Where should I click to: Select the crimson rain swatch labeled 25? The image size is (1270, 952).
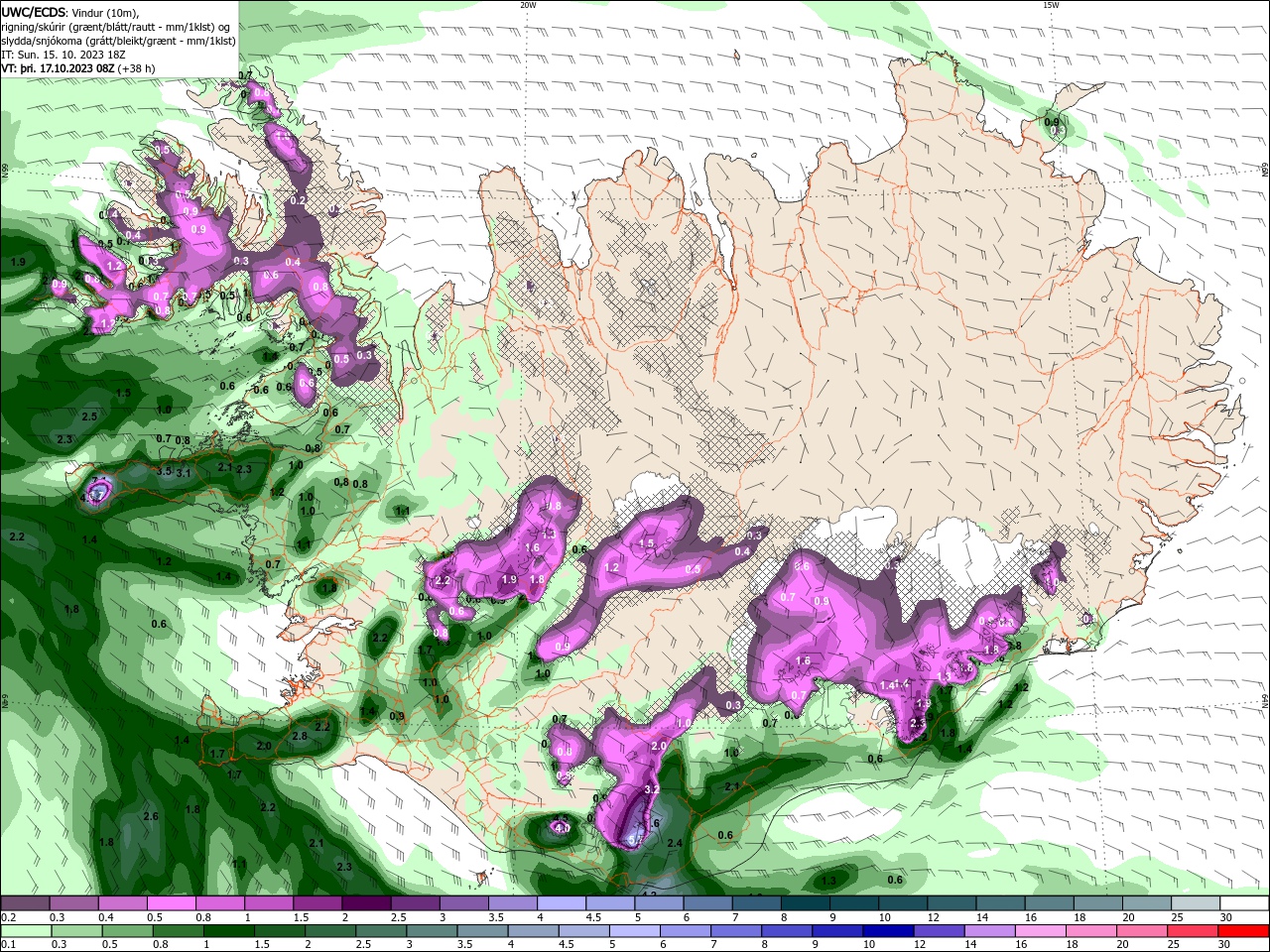pyautogui.click(x=1192, y=931)
